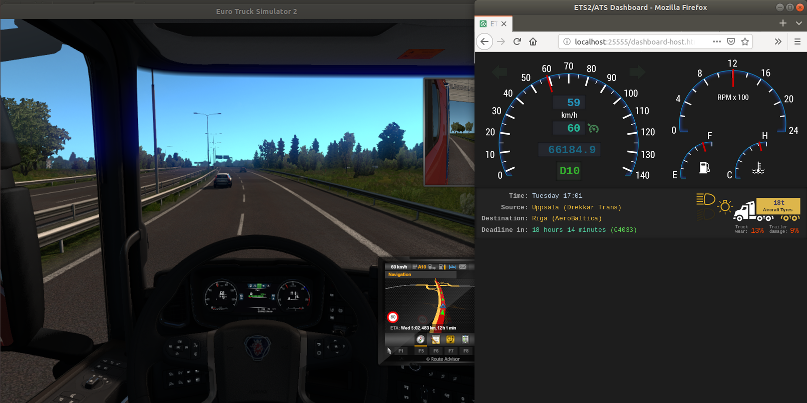Show more toolbar items chevron
The width and height of the screenshot is (807, 403).
click(x=778, y=42)
